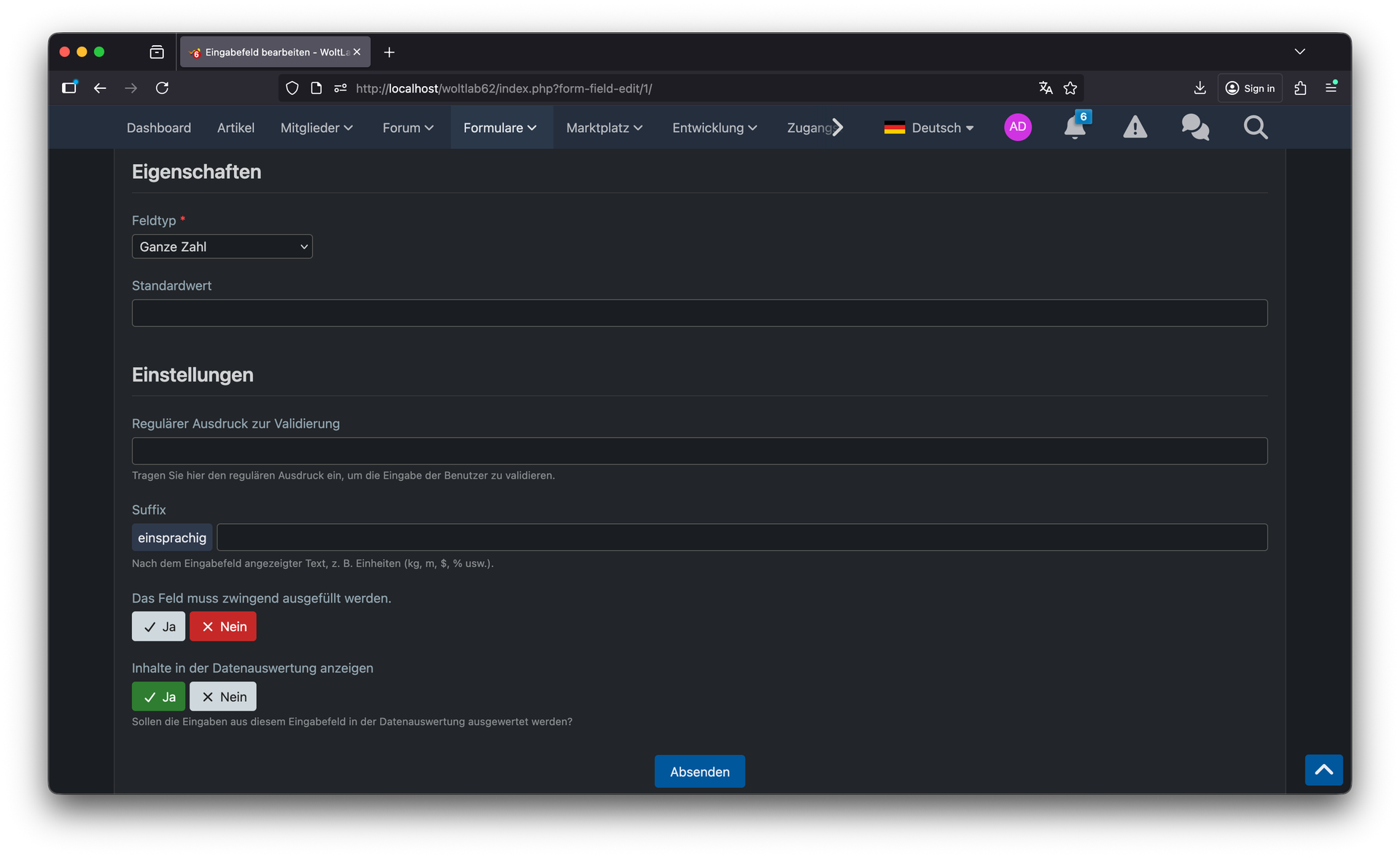Toggle the einsprachig suffix language selector

pyautogui.click(x=172, y=538)
